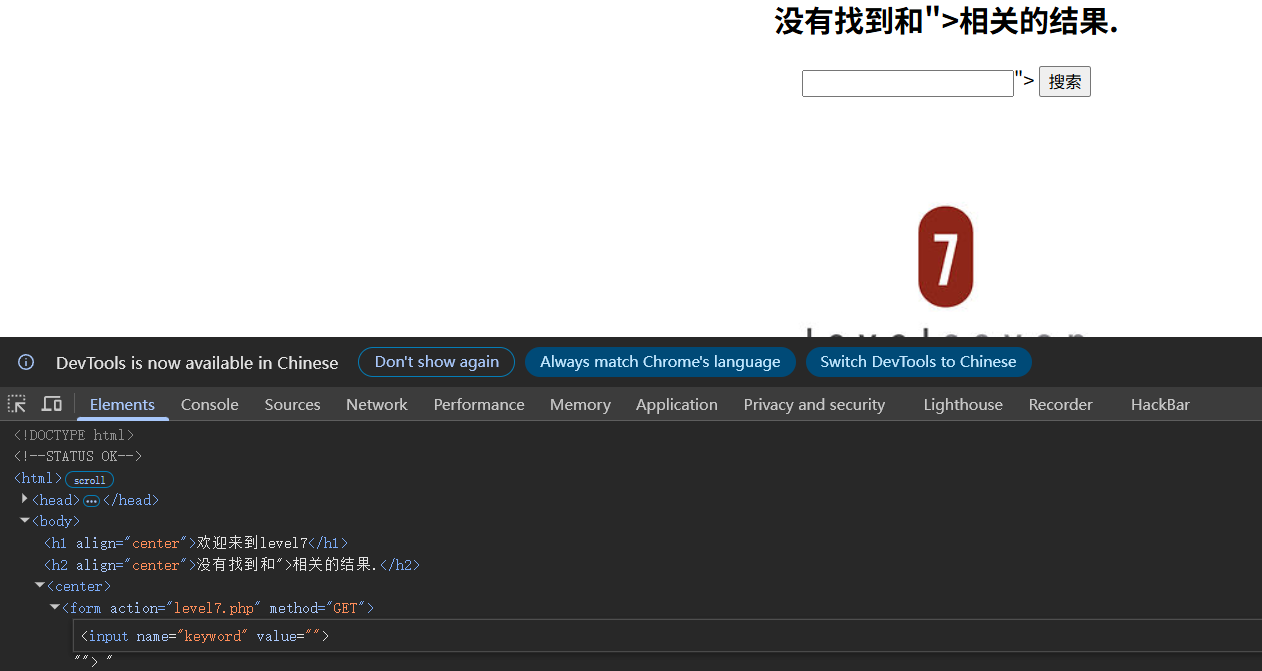Click the Don't show again button
The height and width of the screenshot is (671, 1262).
pos(436,362)
